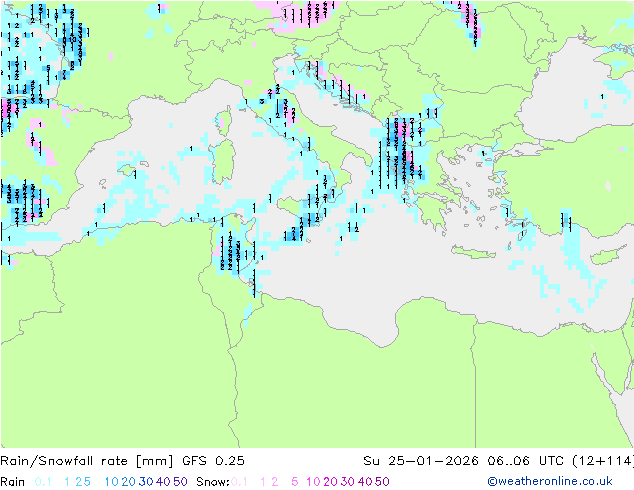Select the Snow legend value 20
Screen dimensions: 634x490
[330, 482]
